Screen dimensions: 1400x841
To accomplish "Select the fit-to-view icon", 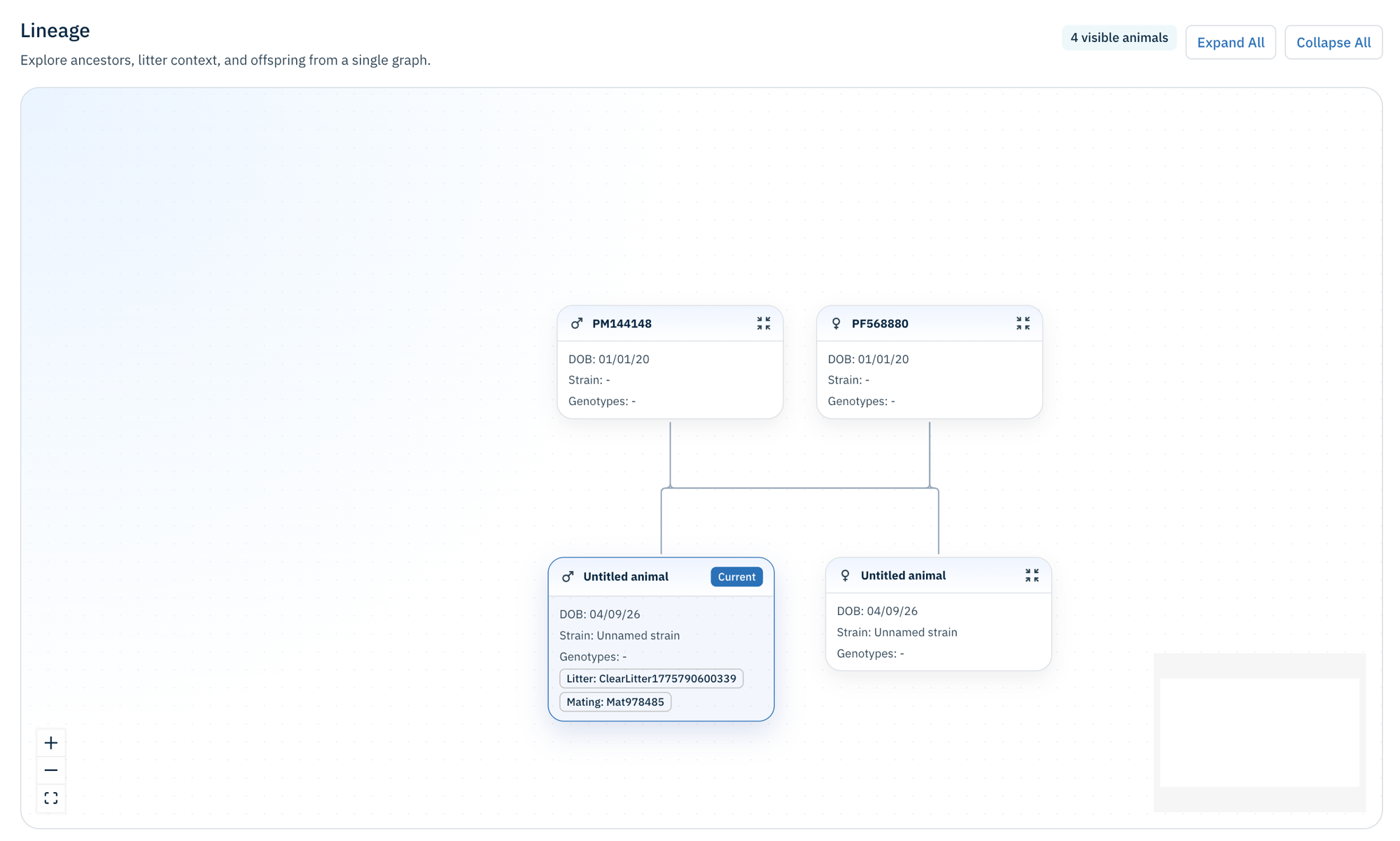I will [x=50, y=798].
